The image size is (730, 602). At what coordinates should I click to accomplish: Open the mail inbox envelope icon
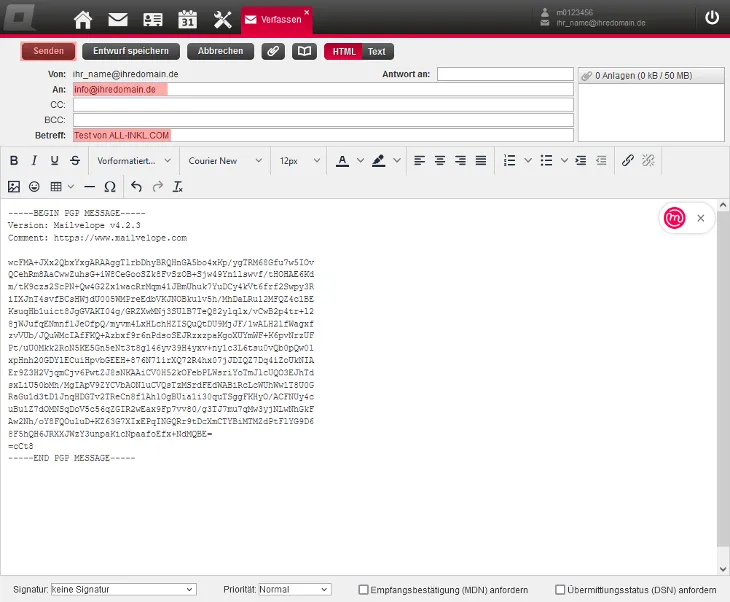pos(118,20)
